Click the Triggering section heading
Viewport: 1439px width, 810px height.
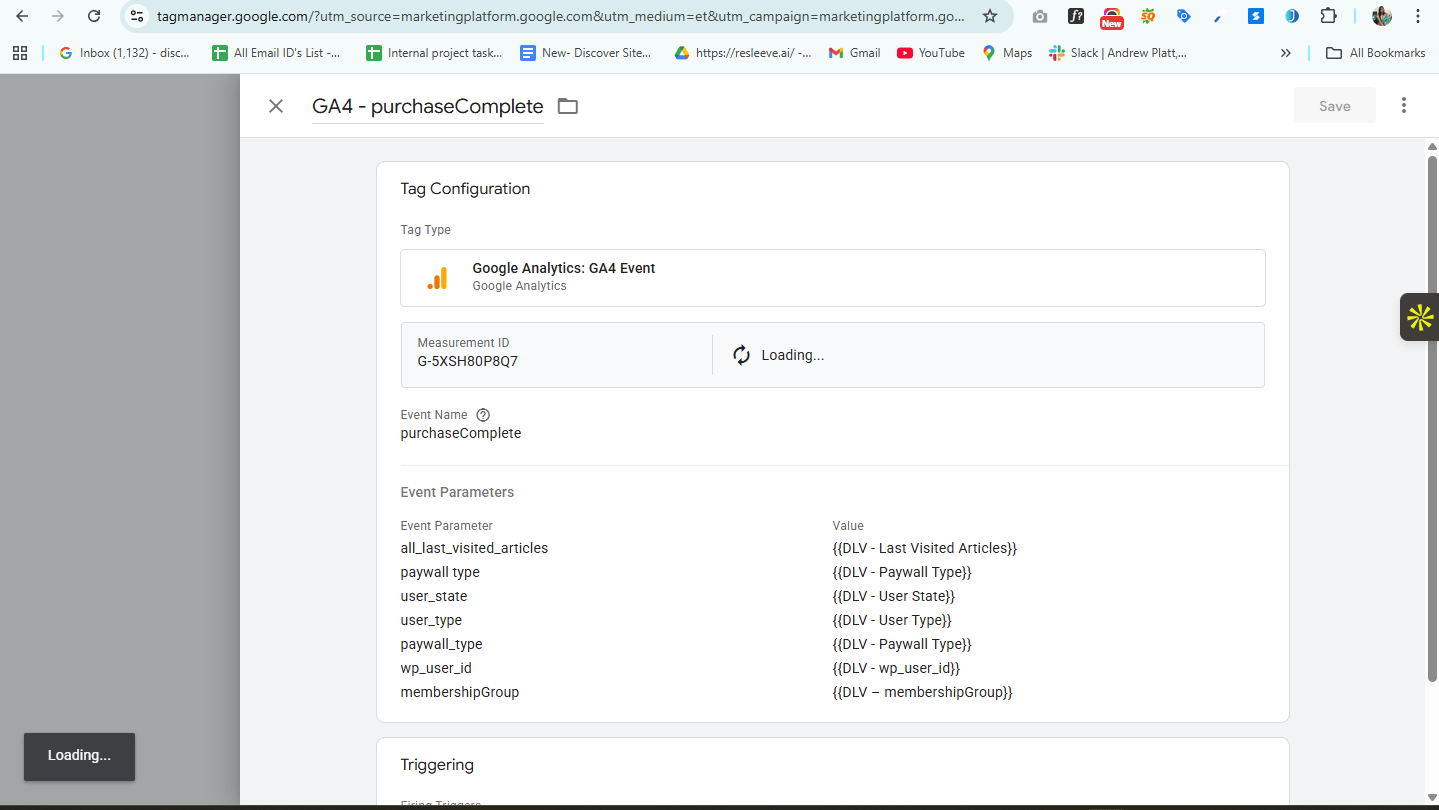click(x=437, y=765)
